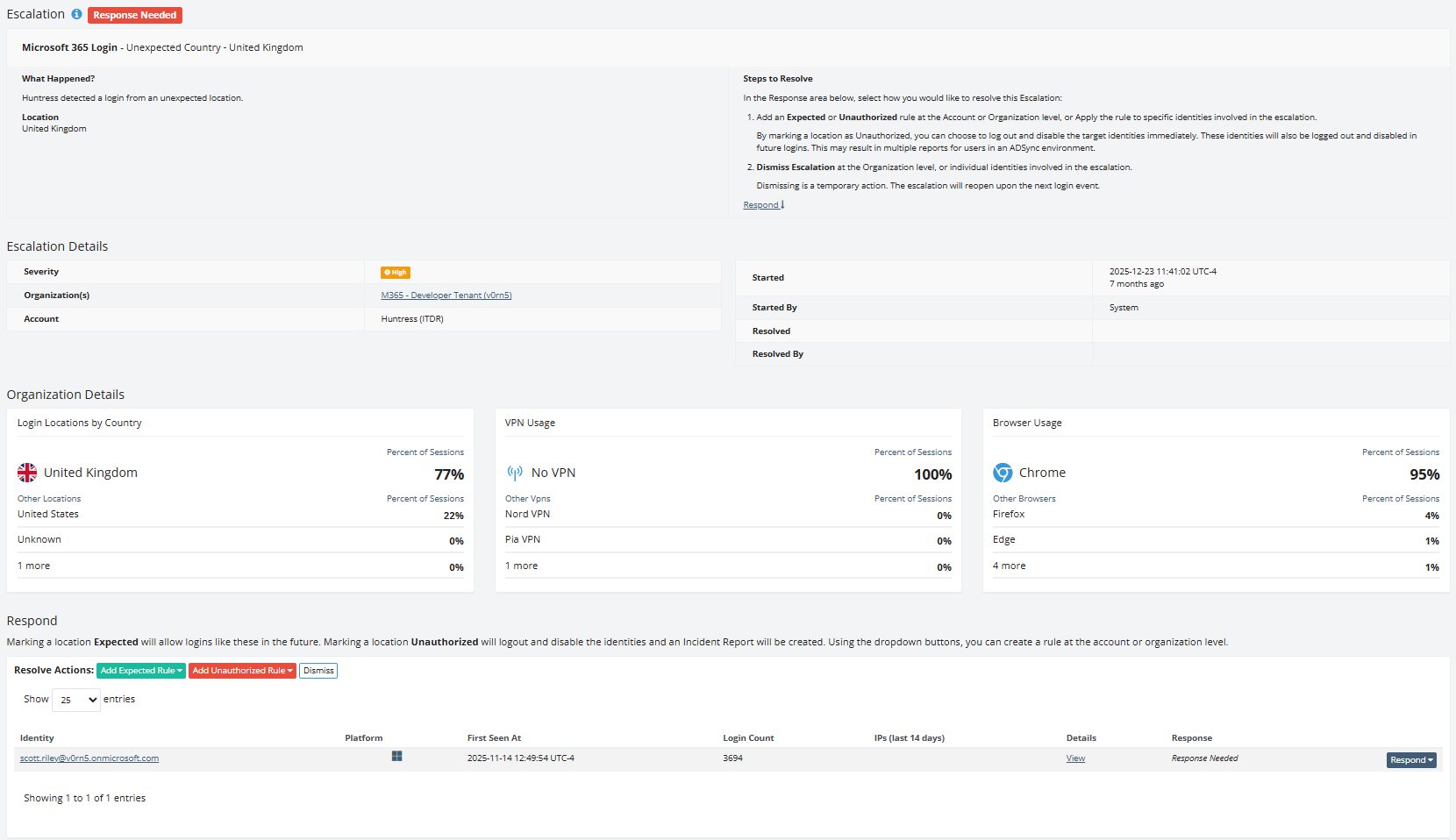Click the info icon beside Escalation heading
The image size is (1456, 840).
(x=77, y=14)
